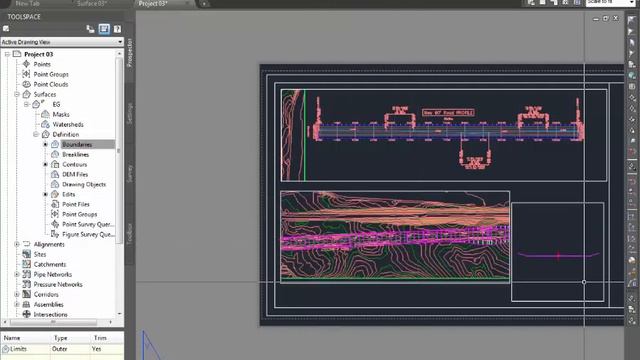Switch to the New Tab drawing tab

point(27,3)
